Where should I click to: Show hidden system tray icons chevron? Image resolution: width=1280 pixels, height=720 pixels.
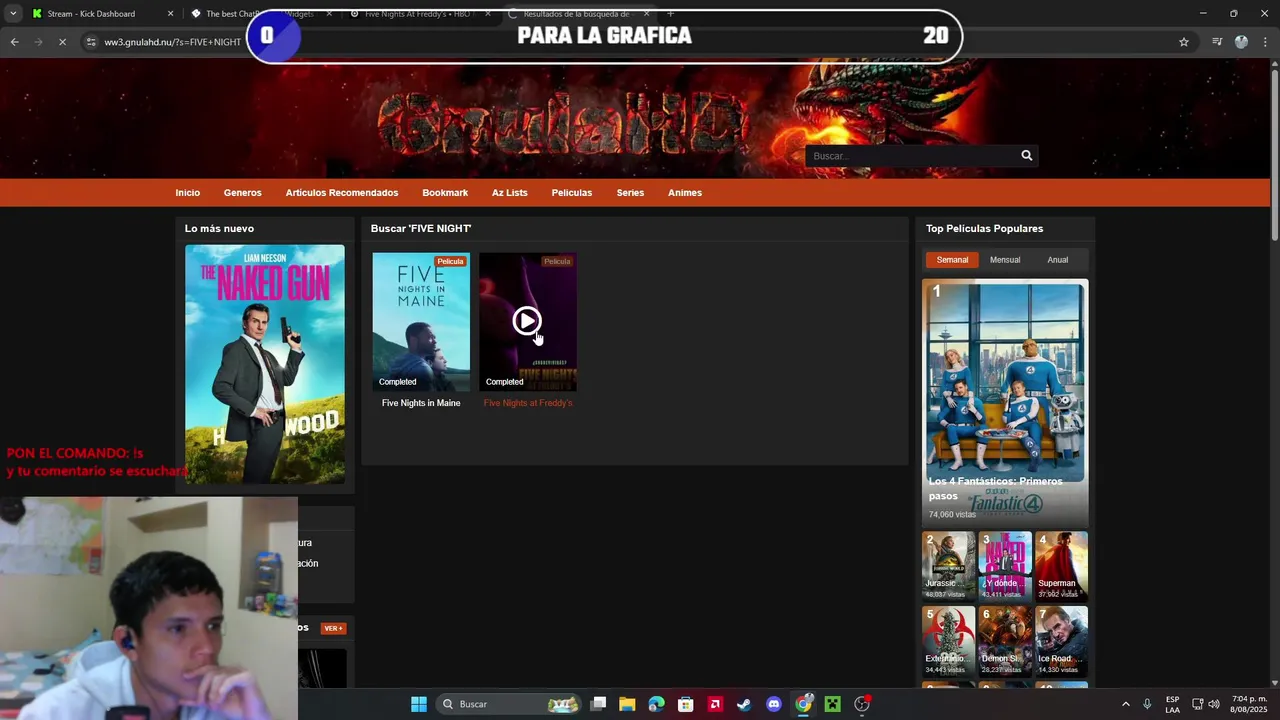[1126, 704]
